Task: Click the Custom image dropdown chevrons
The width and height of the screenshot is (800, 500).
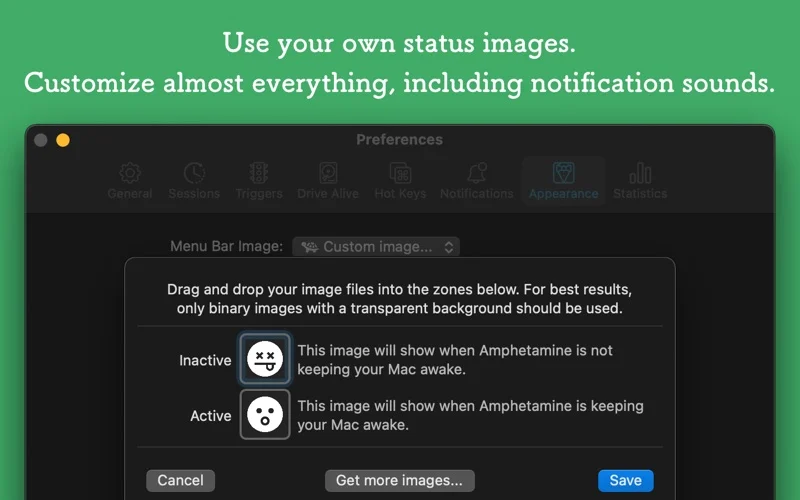Action: coord(448,247)
